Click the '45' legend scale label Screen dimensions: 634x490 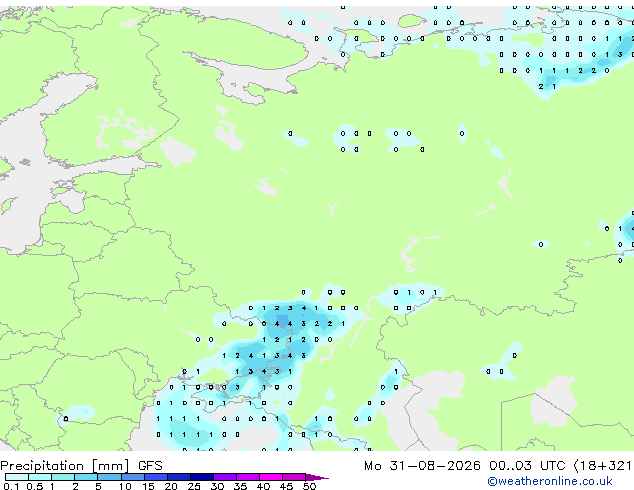(x=287, y=486)
